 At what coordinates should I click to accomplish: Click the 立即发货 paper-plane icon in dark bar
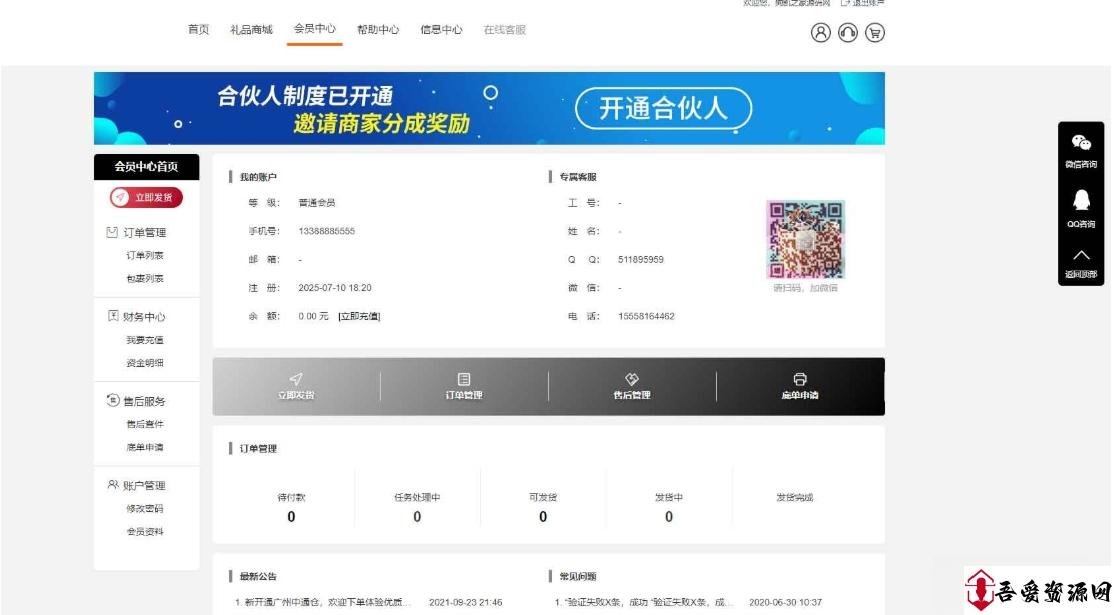[x=296, y=379]
